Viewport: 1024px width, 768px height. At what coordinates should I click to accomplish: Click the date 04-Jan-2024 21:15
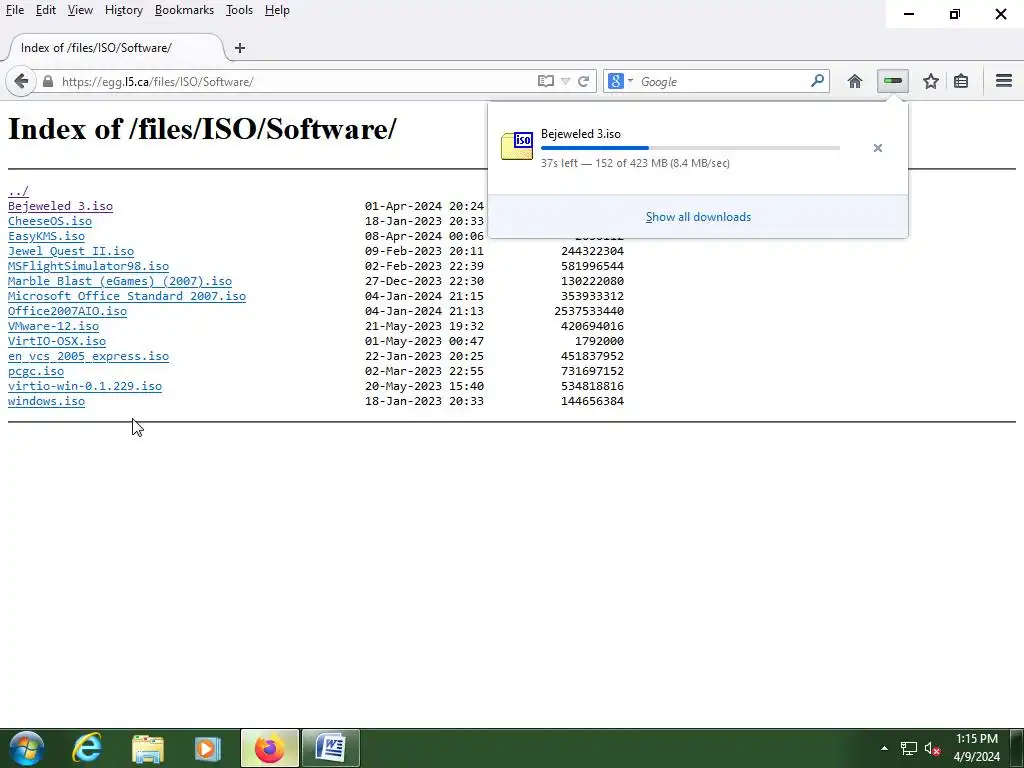(424, 296)
